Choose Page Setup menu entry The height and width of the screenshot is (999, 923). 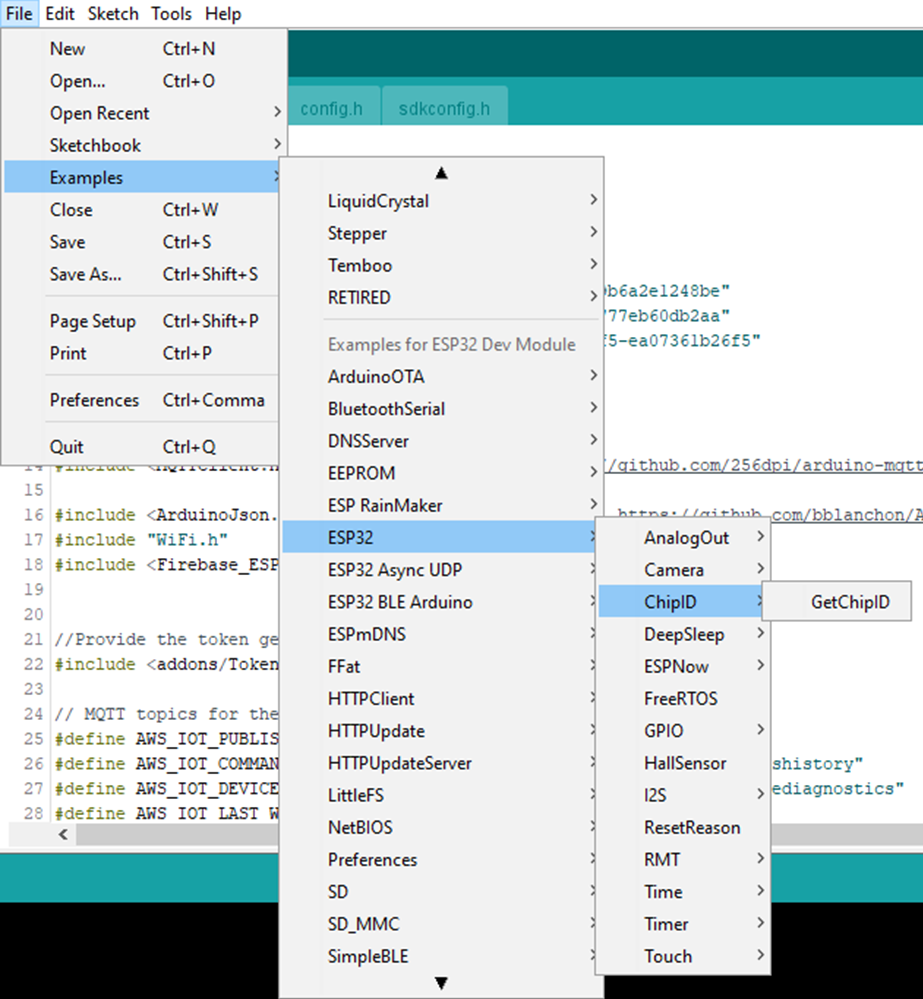pos(143,321)
